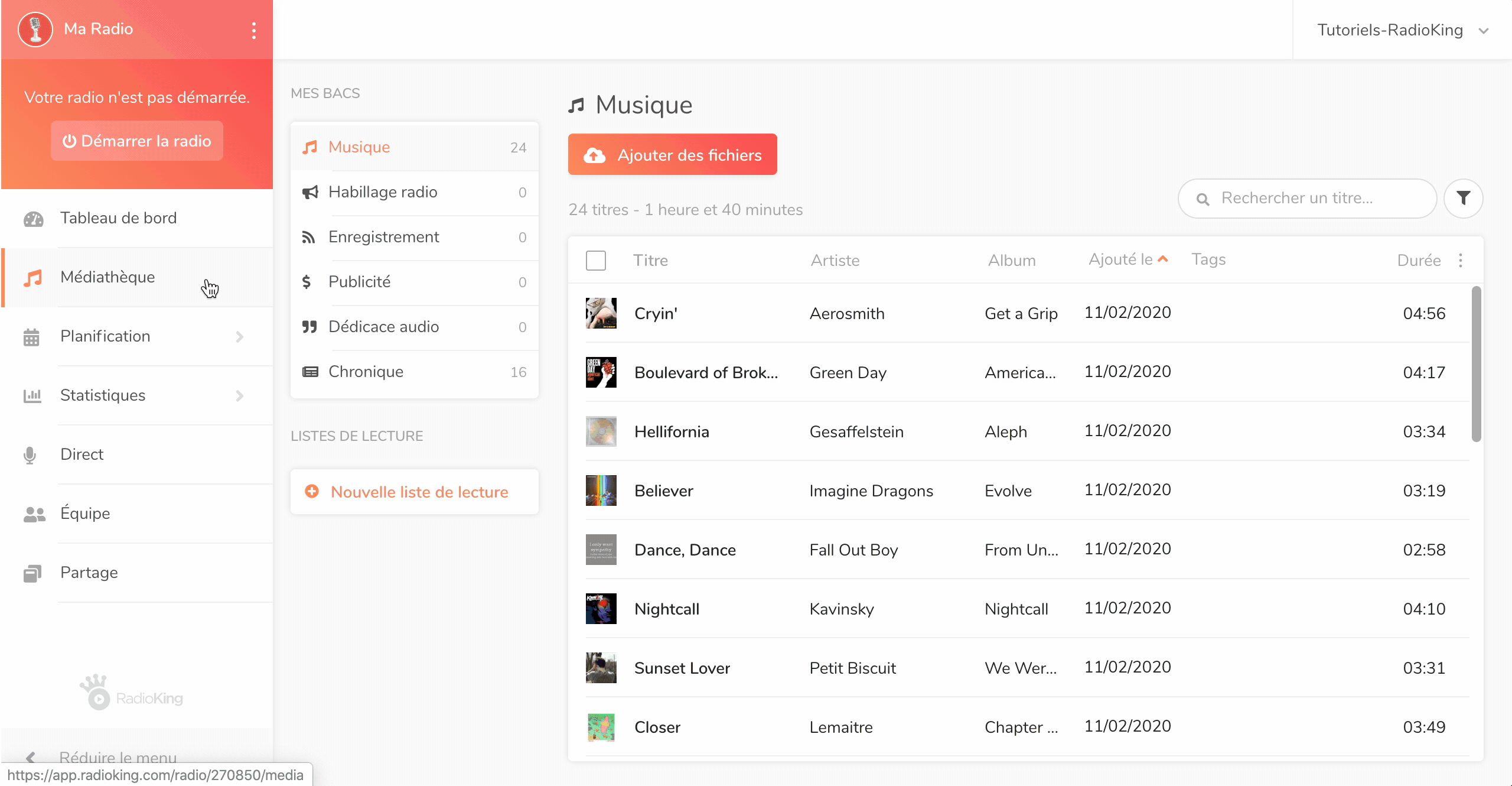The height and width of the screenshot is (786, 1512).
Task: Click the Musique bin in Mes Bacs
Action: click(415, 147)
